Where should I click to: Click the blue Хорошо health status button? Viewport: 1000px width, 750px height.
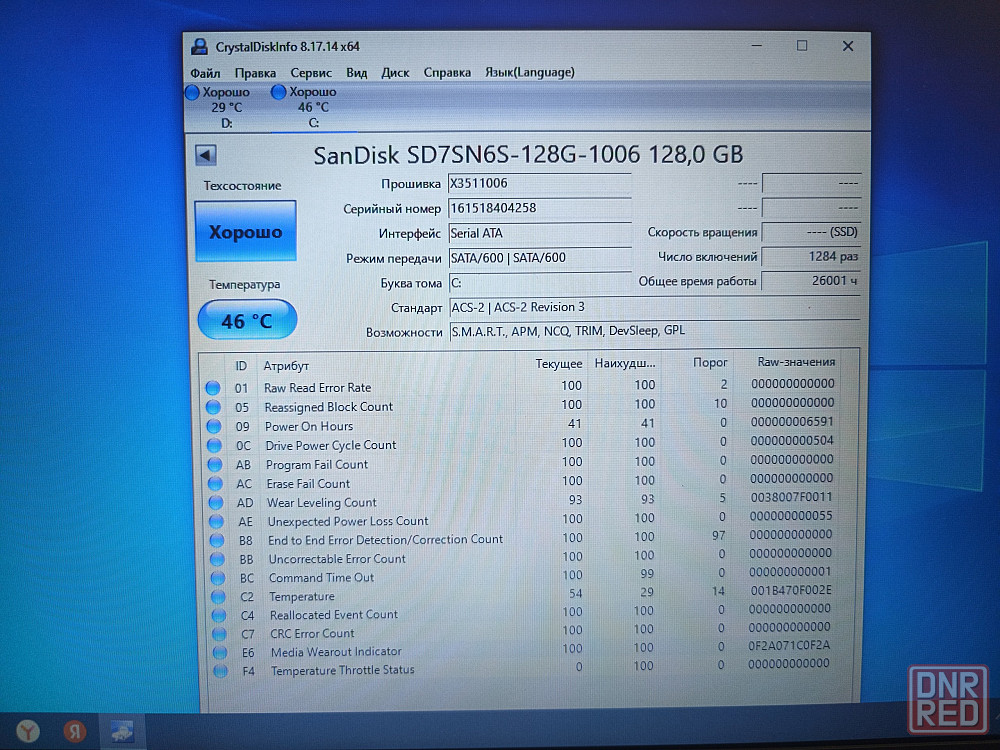click(x=245, y=231)
